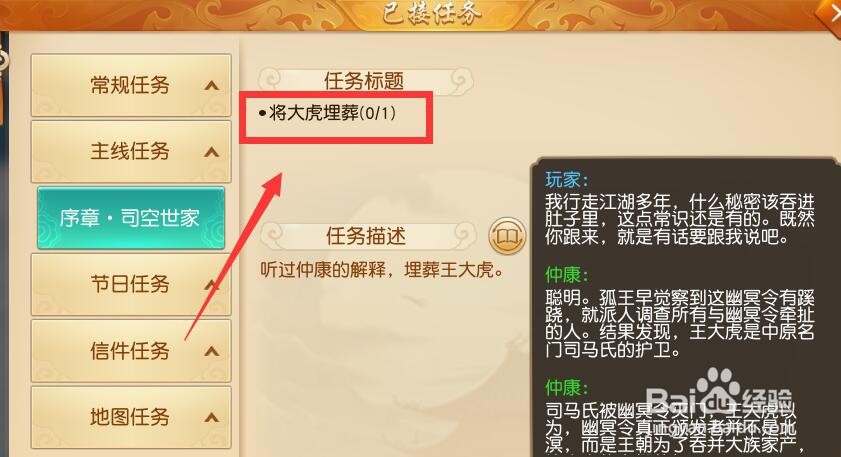Collapse the 常规任务 chevron arrow

click(x=212, y=85)
